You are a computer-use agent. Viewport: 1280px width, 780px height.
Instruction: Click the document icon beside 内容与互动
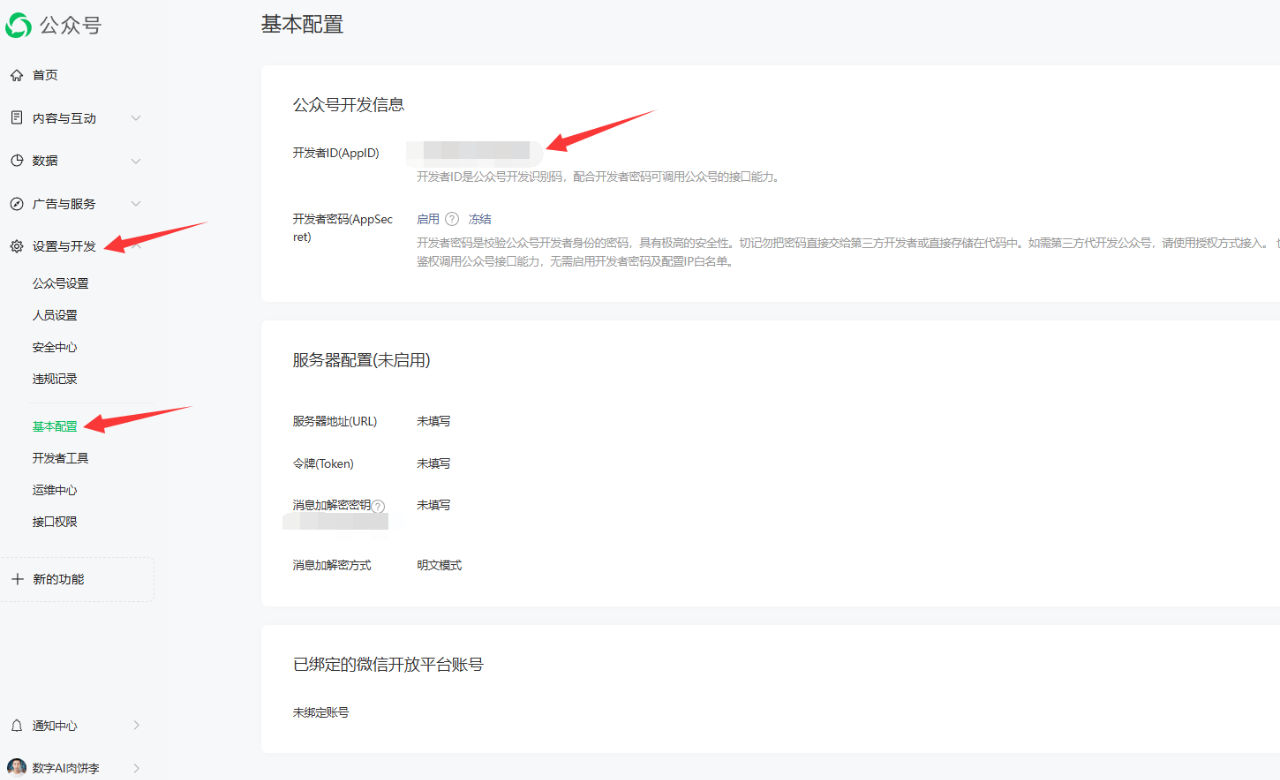(16, 118)
